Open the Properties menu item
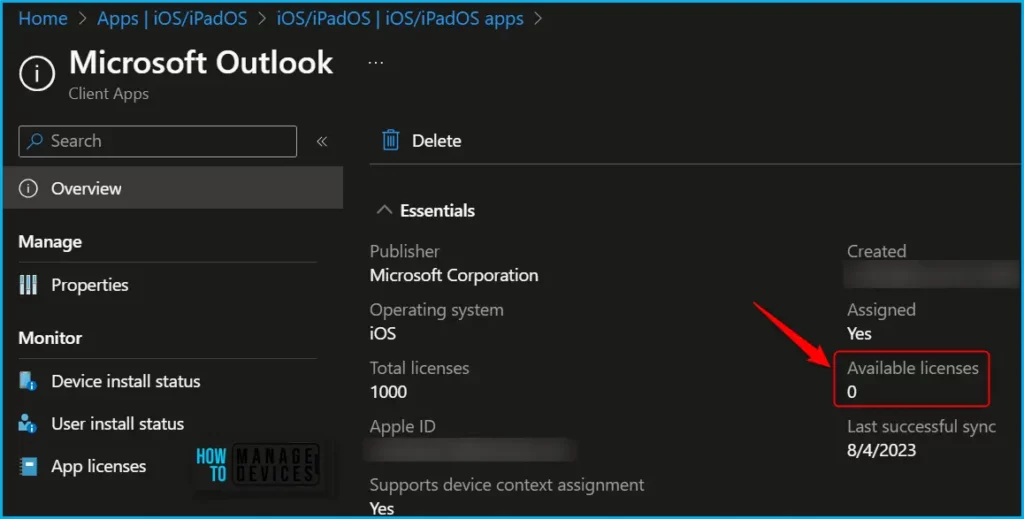 [90, 285]
